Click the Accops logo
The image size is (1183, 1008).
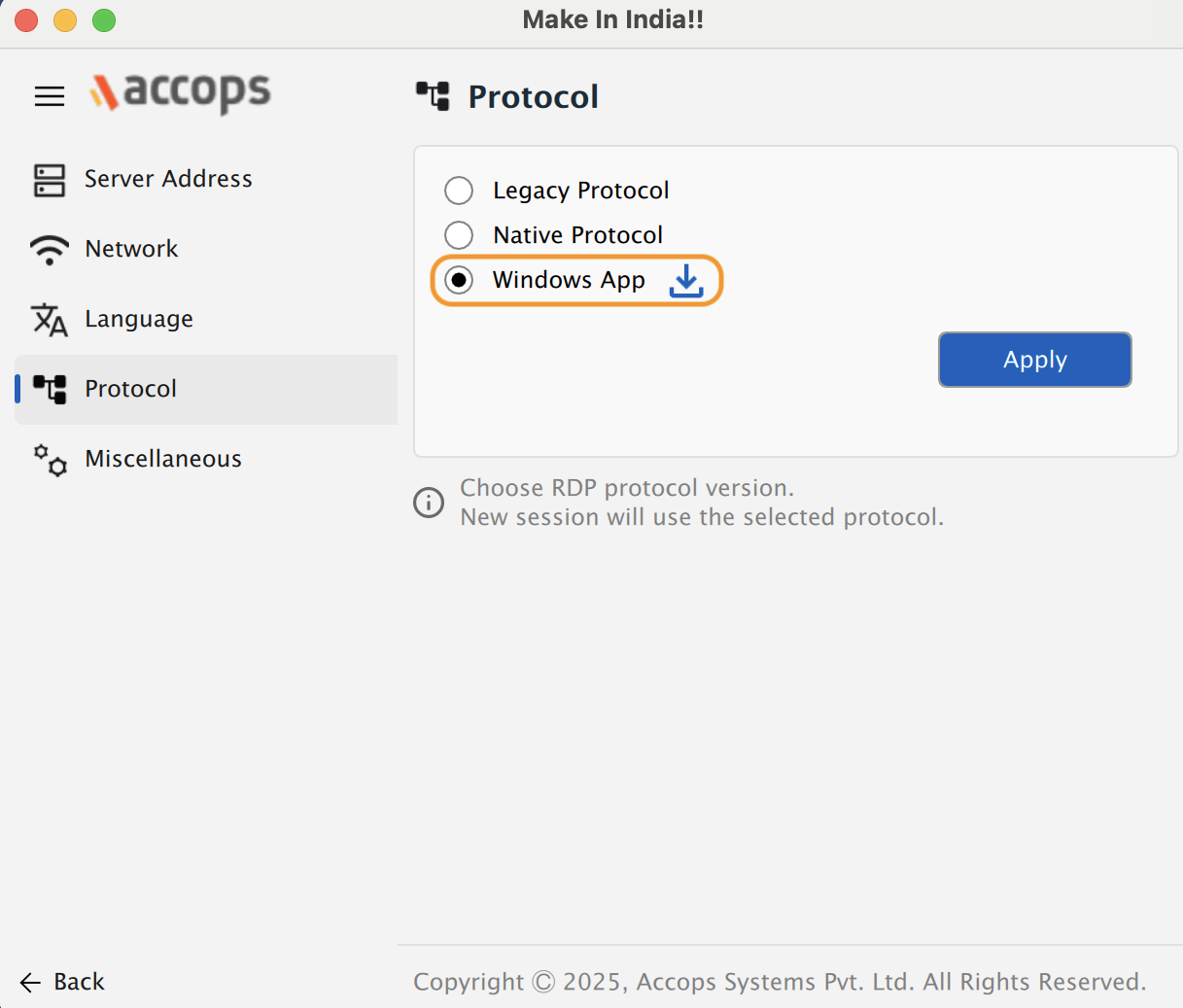tap(181, 93)
